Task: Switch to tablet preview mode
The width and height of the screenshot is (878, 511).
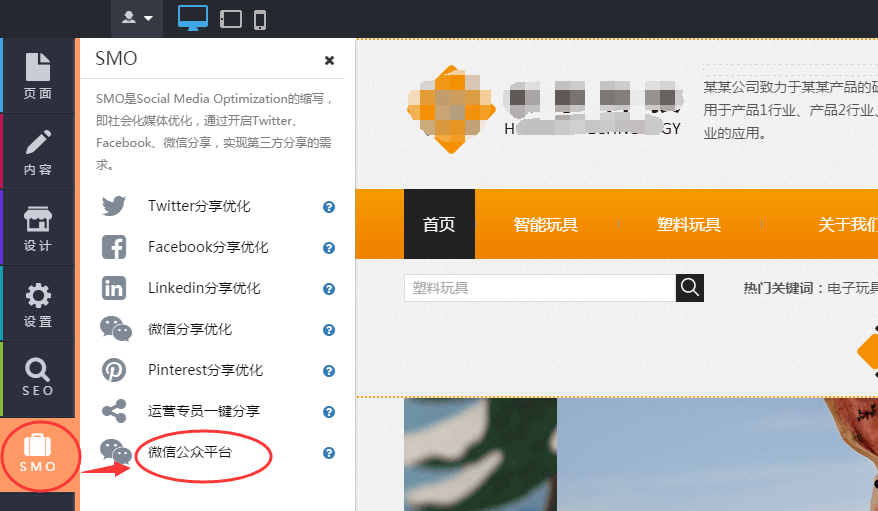Action: tap(231, 19)
